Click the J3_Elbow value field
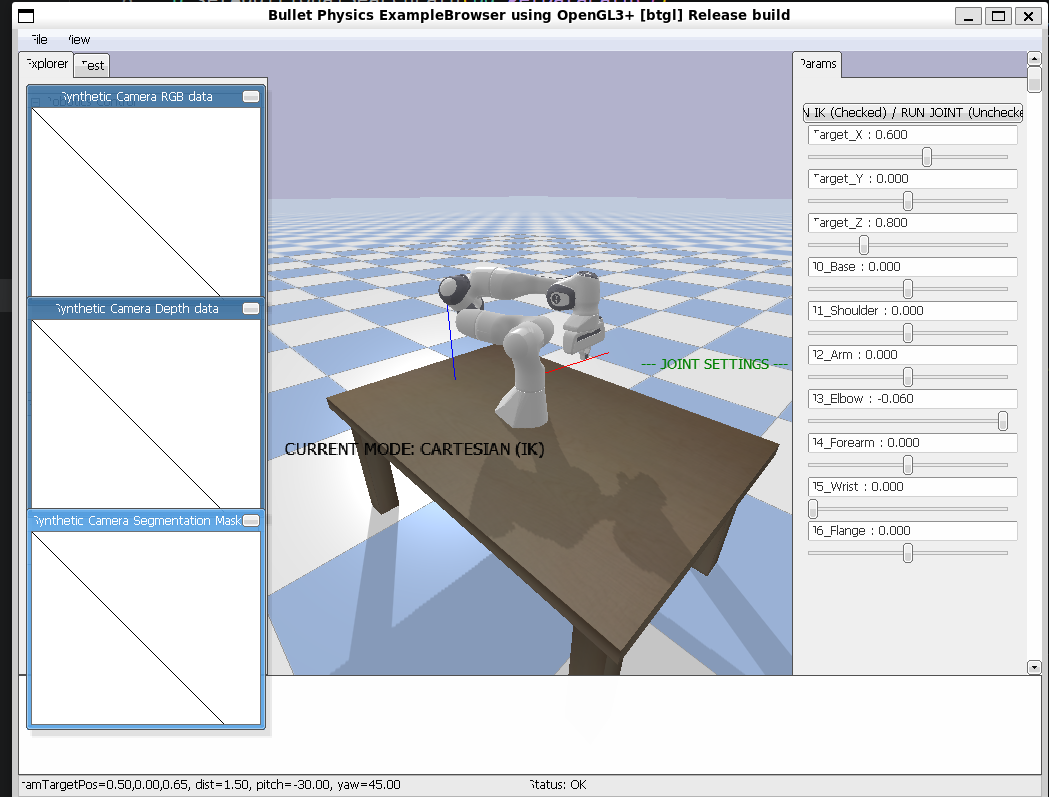 [913, 399]
